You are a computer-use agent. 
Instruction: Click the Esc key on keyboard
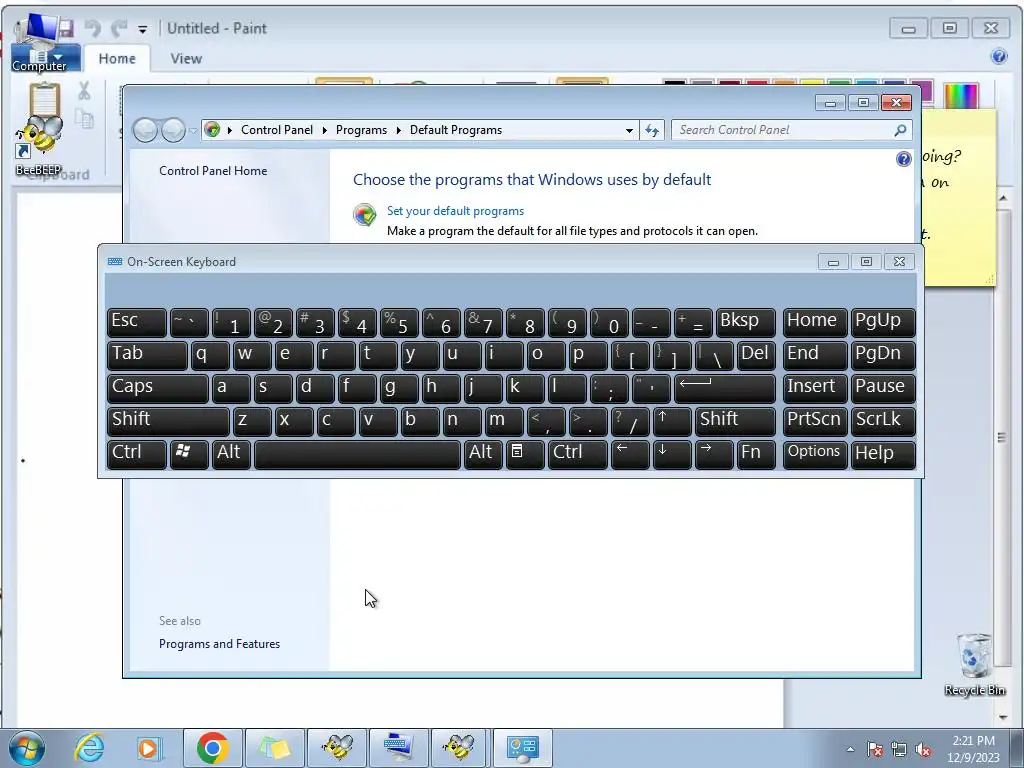pos(136,323)
